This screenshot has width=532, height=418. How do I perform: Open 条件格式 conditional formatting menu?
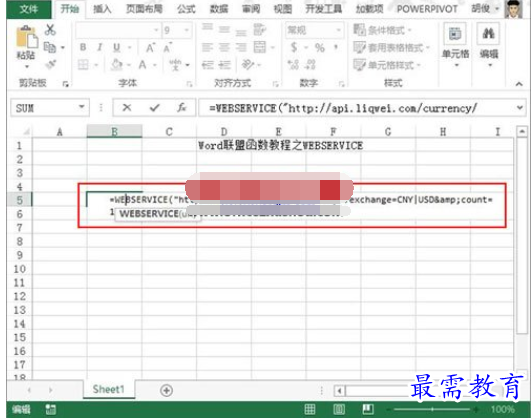click(382, 30)
